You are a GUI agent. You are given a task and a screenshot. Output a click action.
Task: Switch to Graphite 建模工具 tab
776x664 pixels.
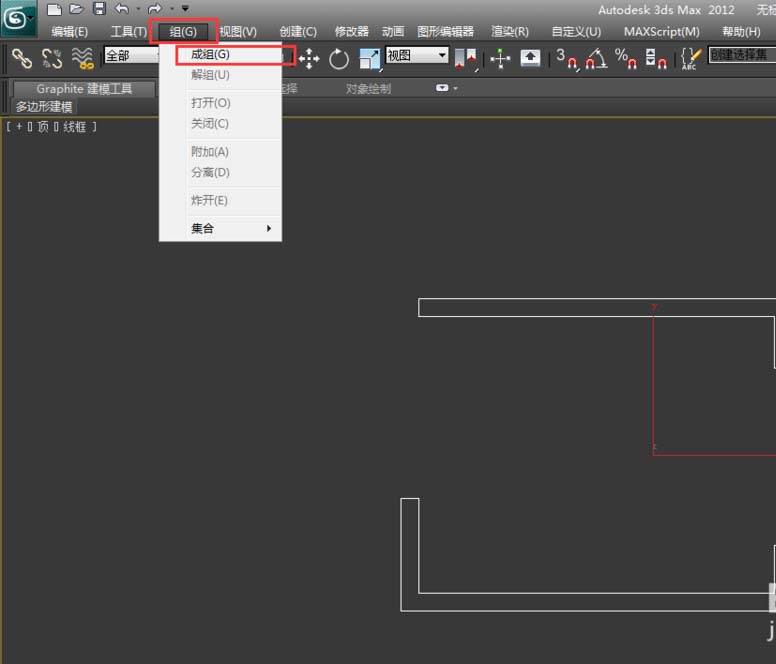[84, 89]
